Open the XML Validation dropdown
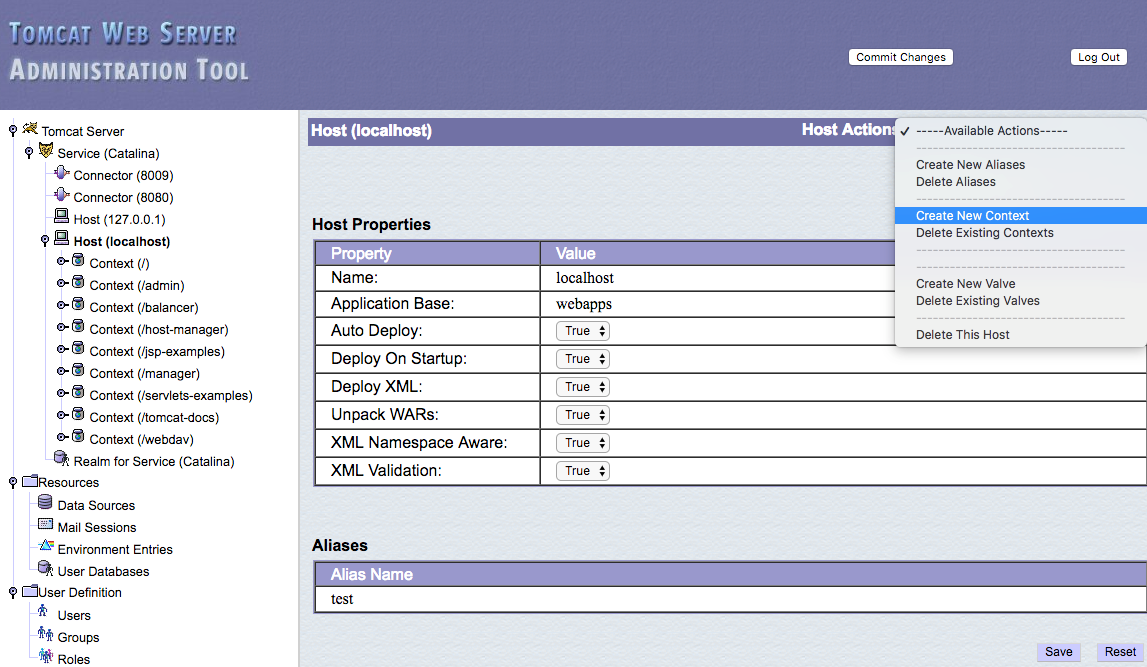The height and width of the screenshot is (667, 1147). 583,471
